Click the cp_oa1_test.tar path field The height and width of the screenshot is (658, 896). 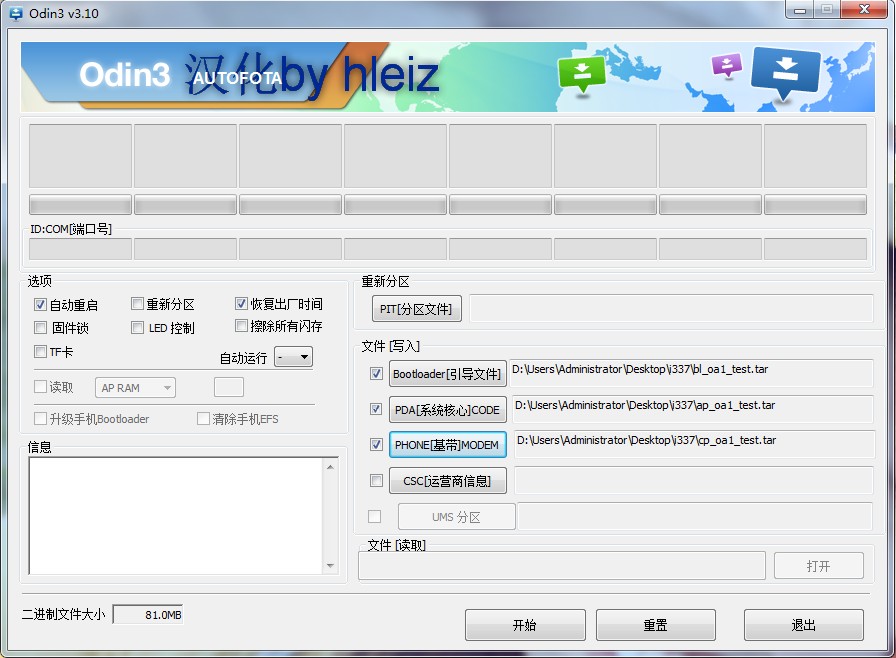pyautogui.click(x=694, y=444)
